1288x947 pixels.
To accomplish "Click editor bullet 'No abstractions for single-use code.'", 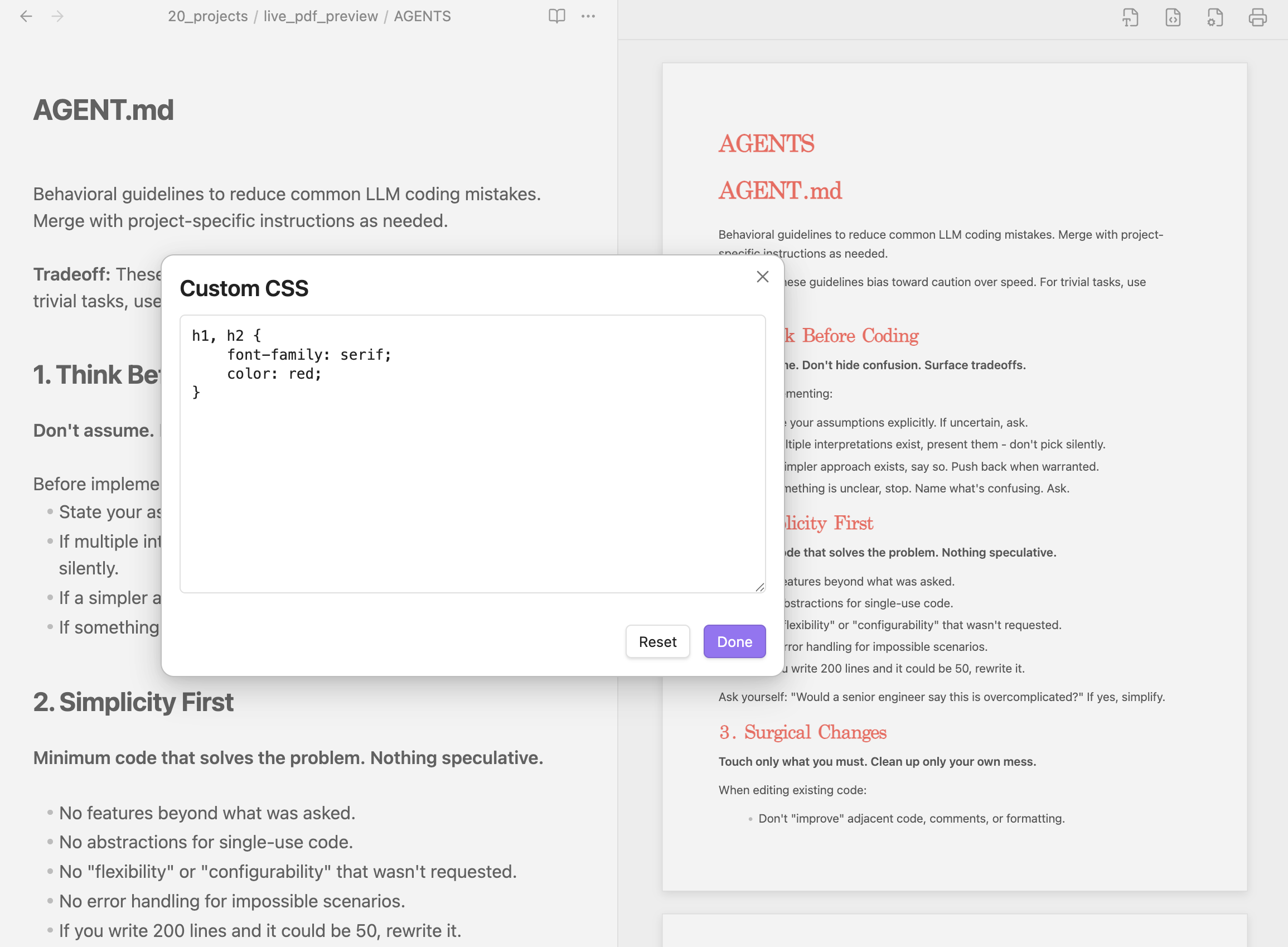I will click(x=206, y=842).
